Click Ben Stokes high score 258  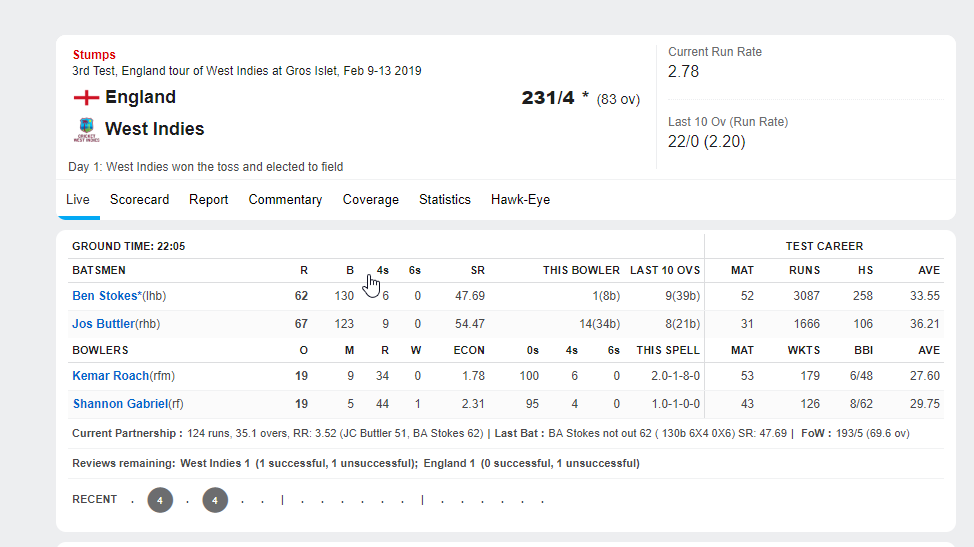point(863,296)
